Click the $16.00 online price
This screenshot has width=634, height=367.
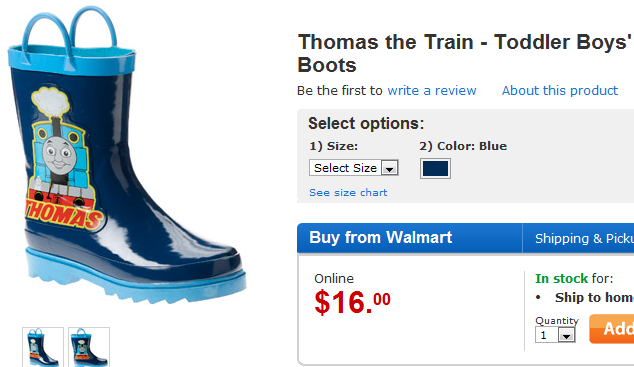point(352,302)
